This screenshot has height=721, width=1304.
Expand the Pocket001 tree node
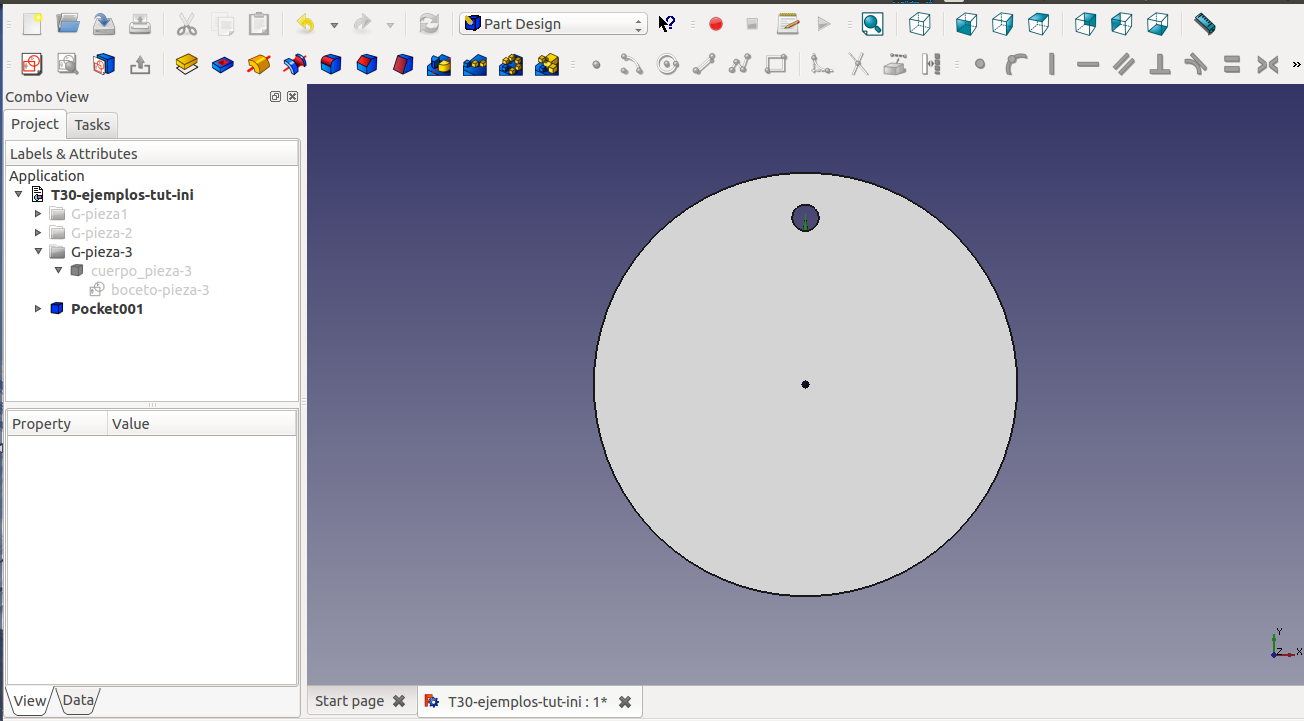tap(38, 309)
